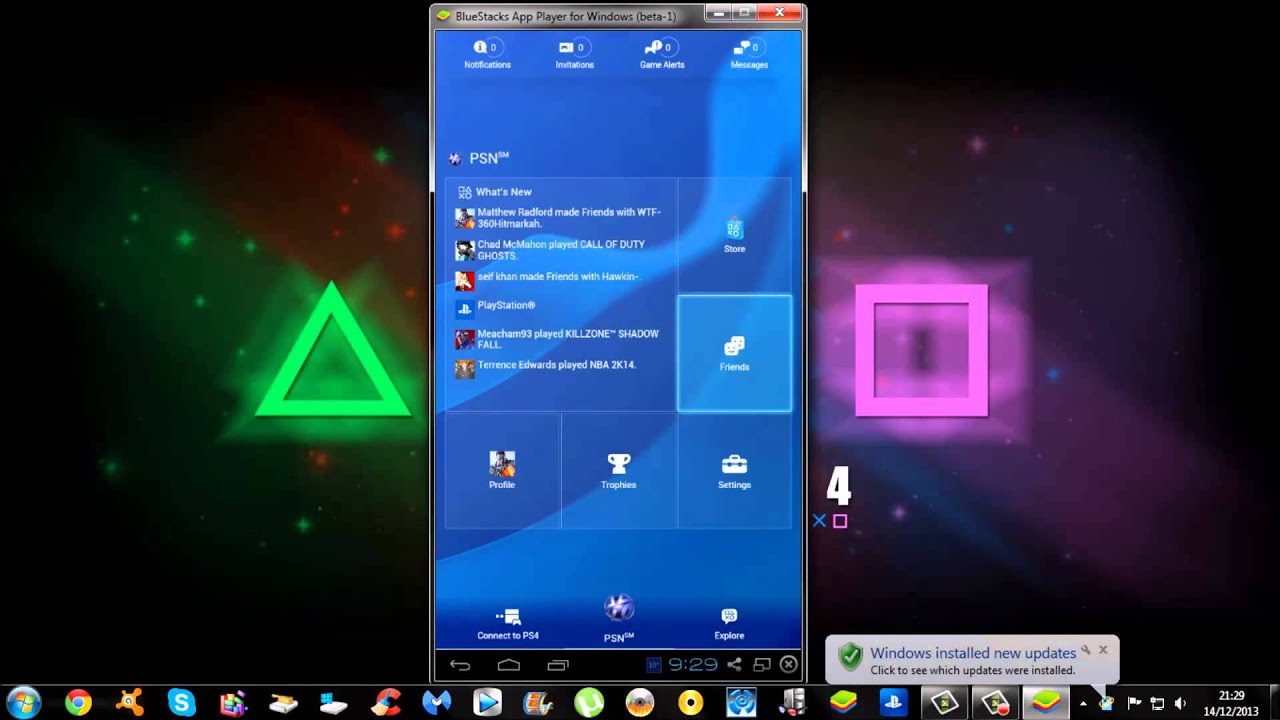The width and height of the screenshot is (1280, 720).
Task: Open balloon options wrench icon
Action: click(x=1086, y=650)
